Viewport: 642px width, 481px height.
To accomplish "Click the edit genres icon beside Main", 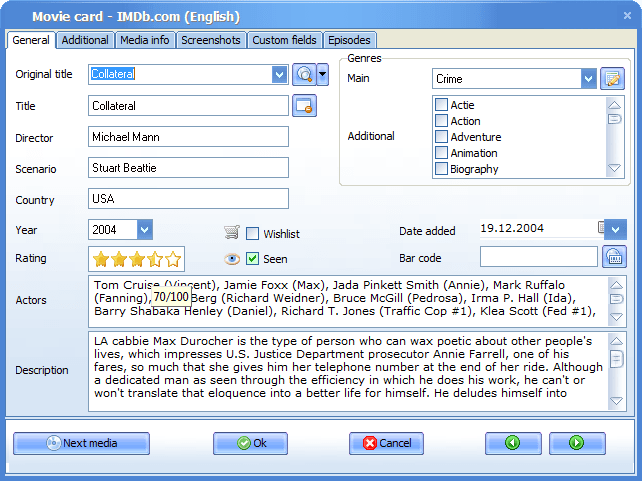I will pos(612,79).
